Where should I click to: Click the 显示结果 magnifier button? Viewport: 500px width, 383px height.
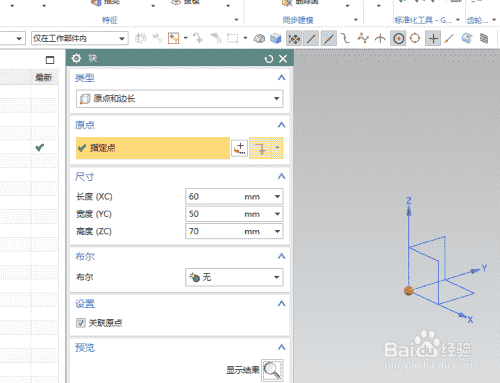[272, 370]
